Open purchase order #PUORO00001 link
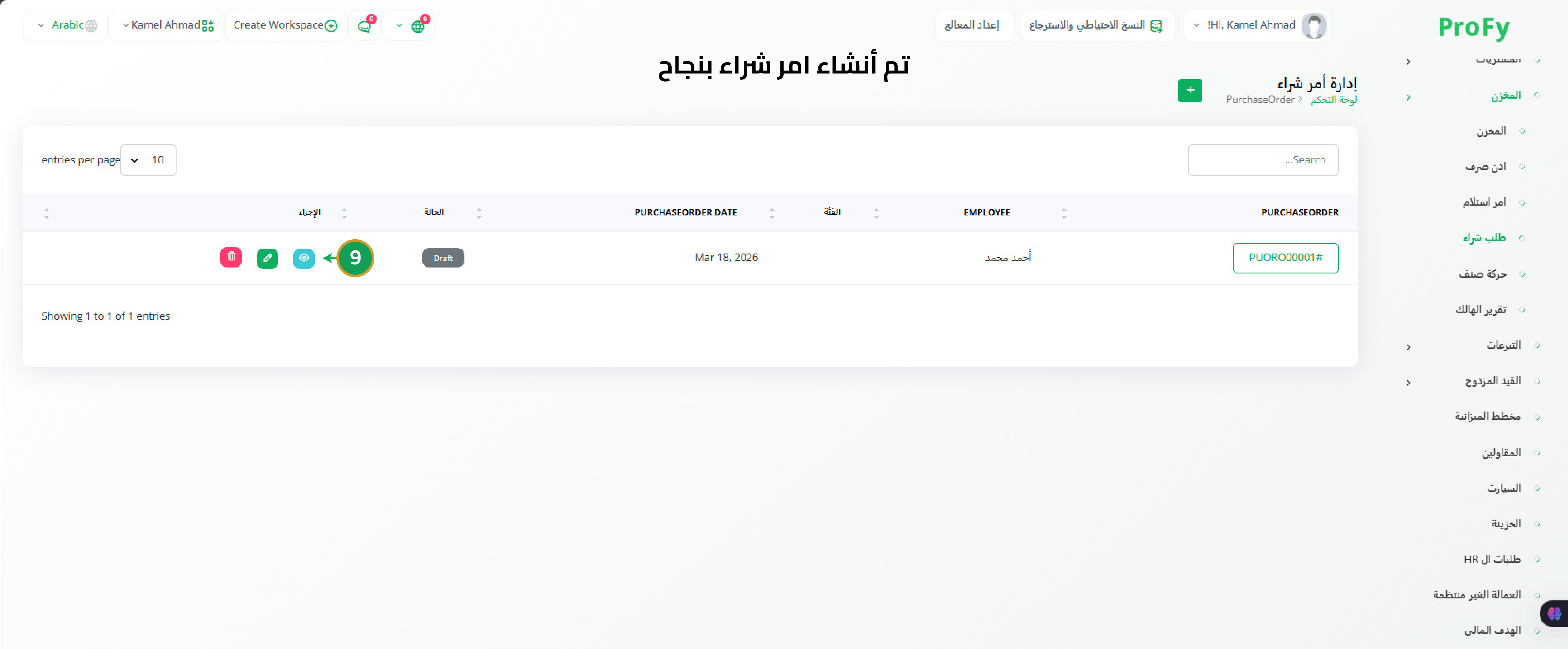Screen dimensions: 1568x649 click(x=1285, y=258)
